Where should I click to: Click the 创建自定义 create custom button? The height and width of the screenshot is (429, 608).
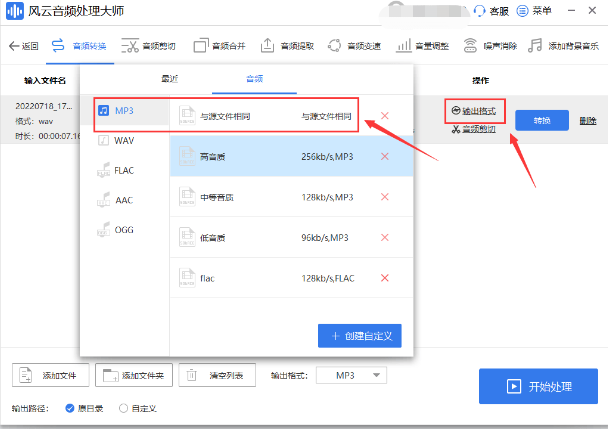(359, 336)
